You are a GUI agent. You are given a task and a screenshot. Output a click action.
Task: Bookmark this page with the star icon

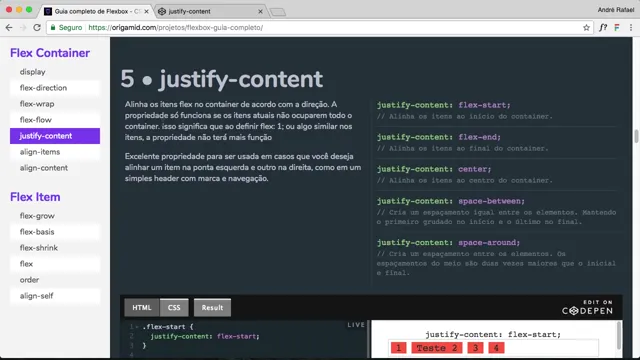(586, 27)
